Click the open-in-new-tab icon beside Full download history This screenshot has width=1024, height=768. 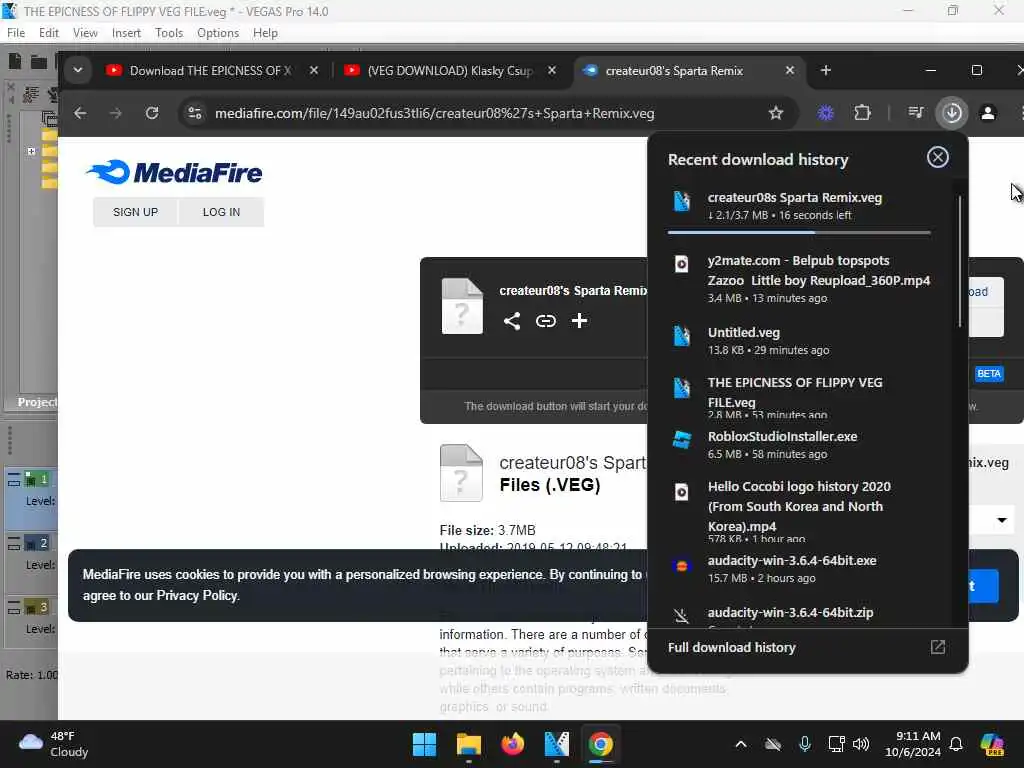coord(937,647)
